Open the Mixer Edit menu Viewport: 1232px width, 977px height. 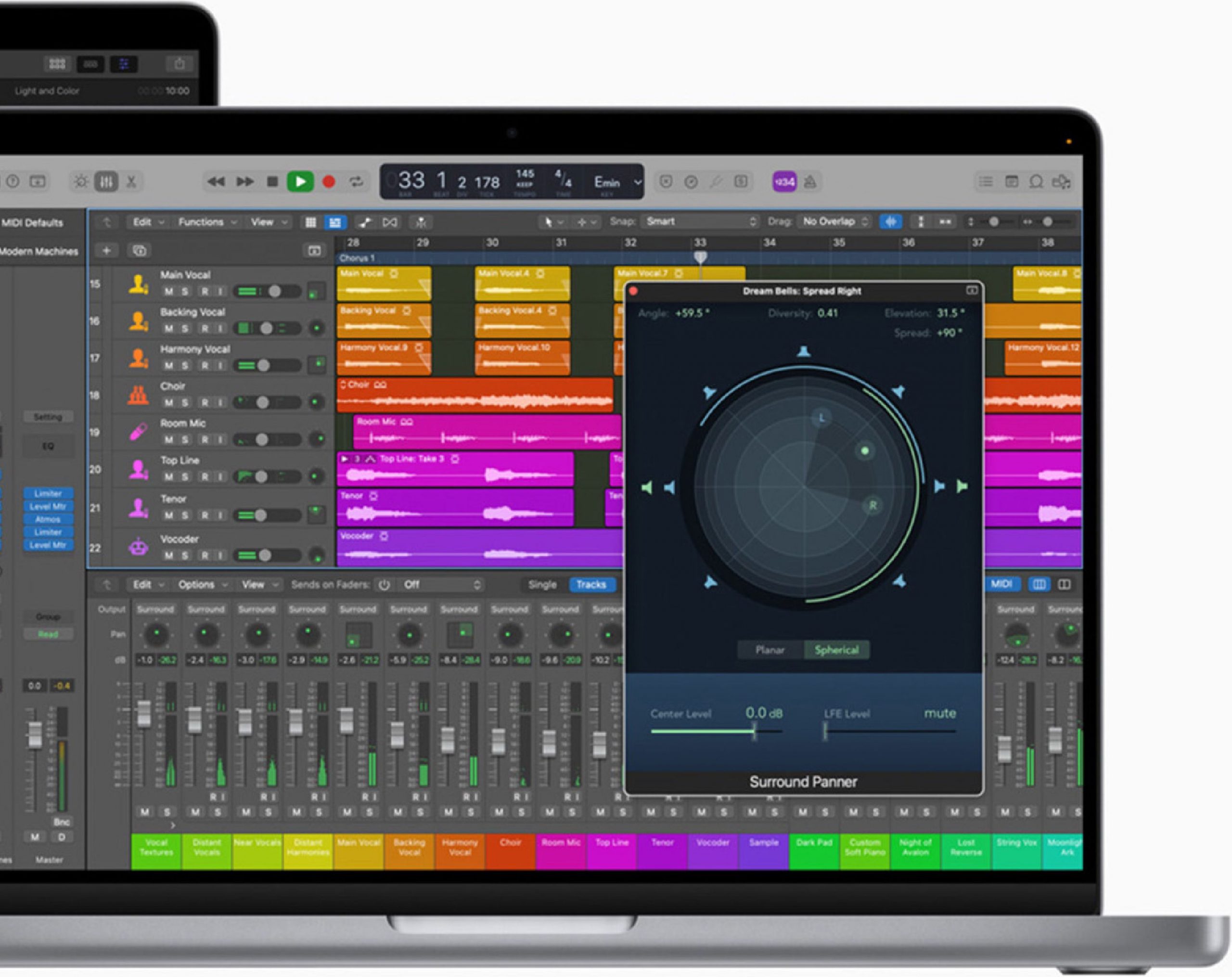(x=148, y=584)
